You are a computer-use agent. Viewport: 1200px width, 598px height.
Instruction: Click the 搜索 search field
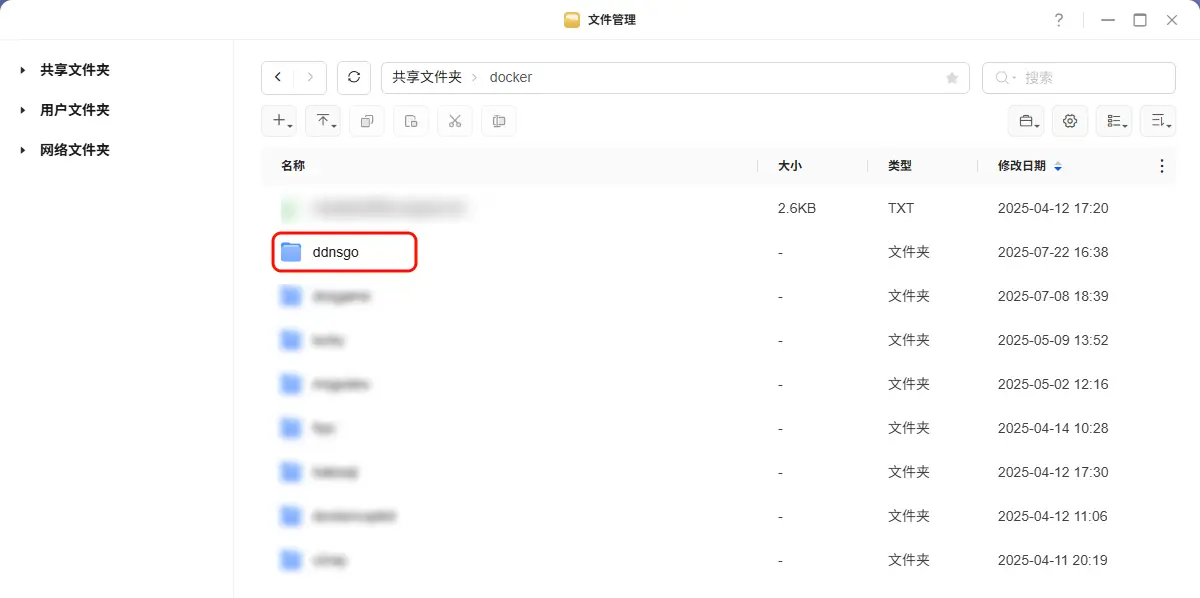coord(1090,78)
